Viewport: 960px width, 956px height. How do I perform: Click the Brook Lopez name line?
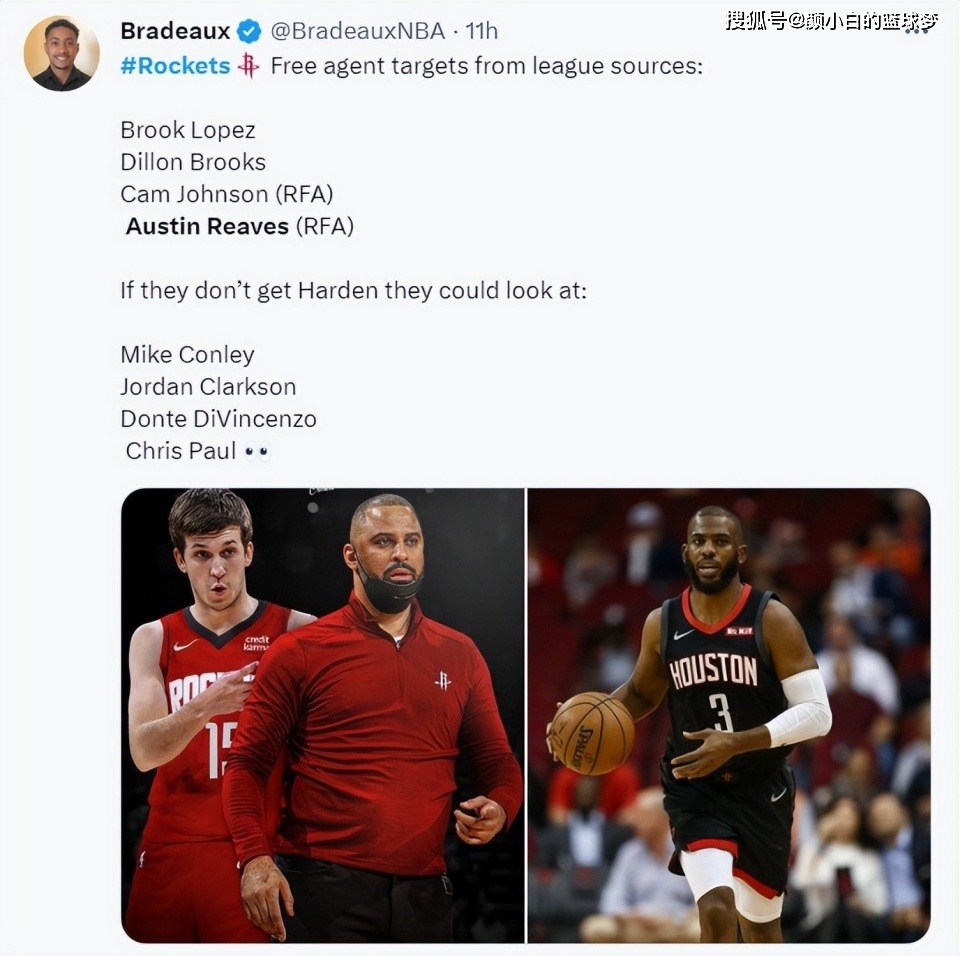pos(188,130)
